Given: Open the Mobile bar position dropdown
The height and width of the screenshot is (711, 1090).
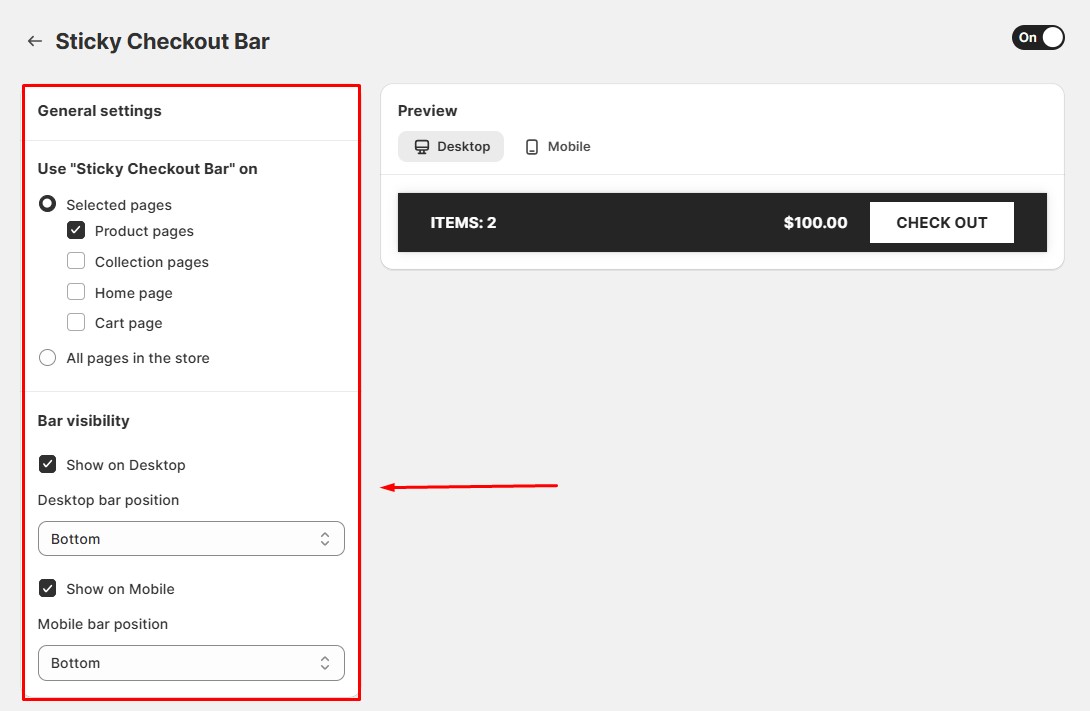Looking at the screenshot, I should (x=191, y=662).
